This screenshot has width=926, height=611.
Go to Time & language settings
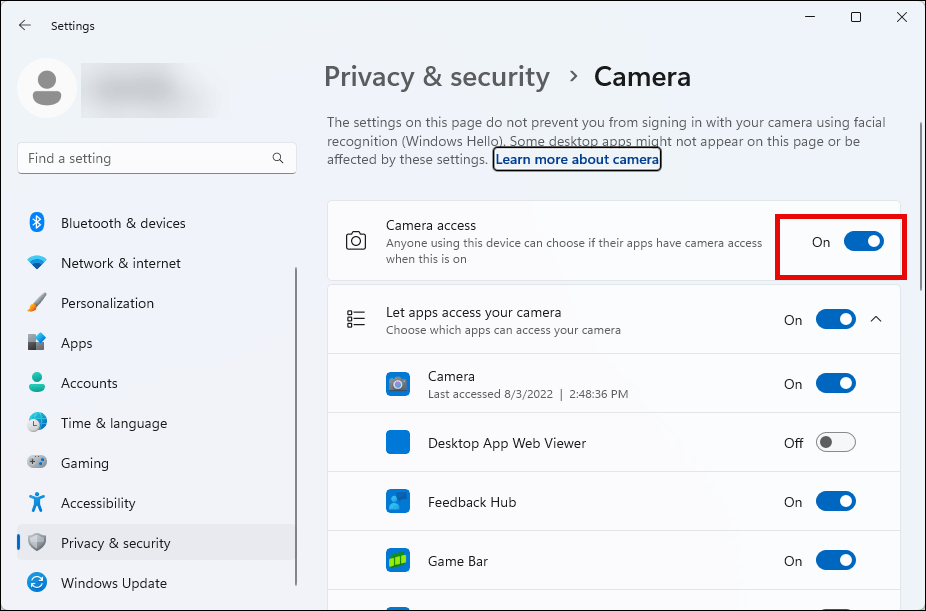(x=113, y=423)
